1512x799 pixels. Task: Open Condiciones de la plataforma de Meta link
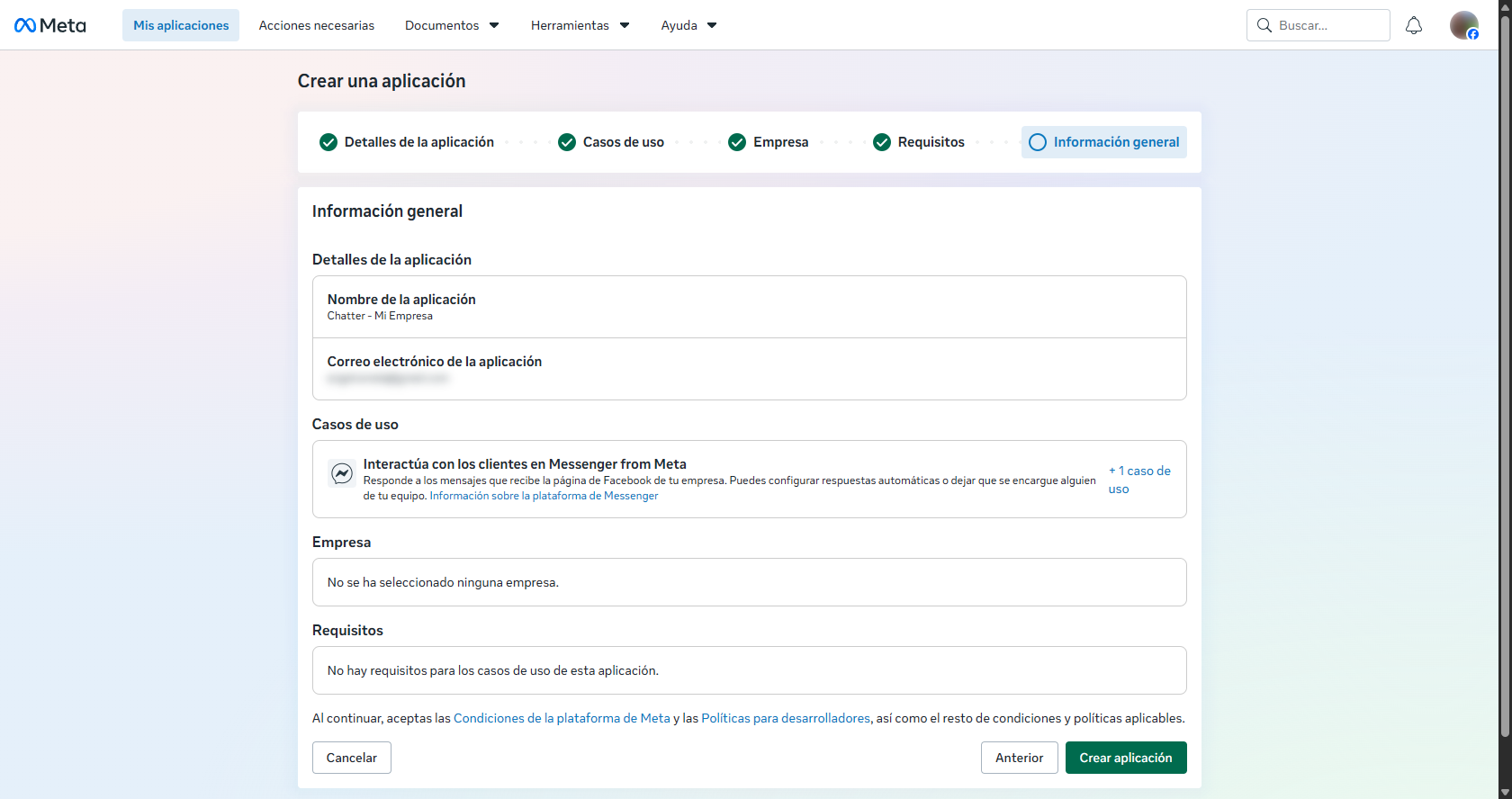[562, 718]
